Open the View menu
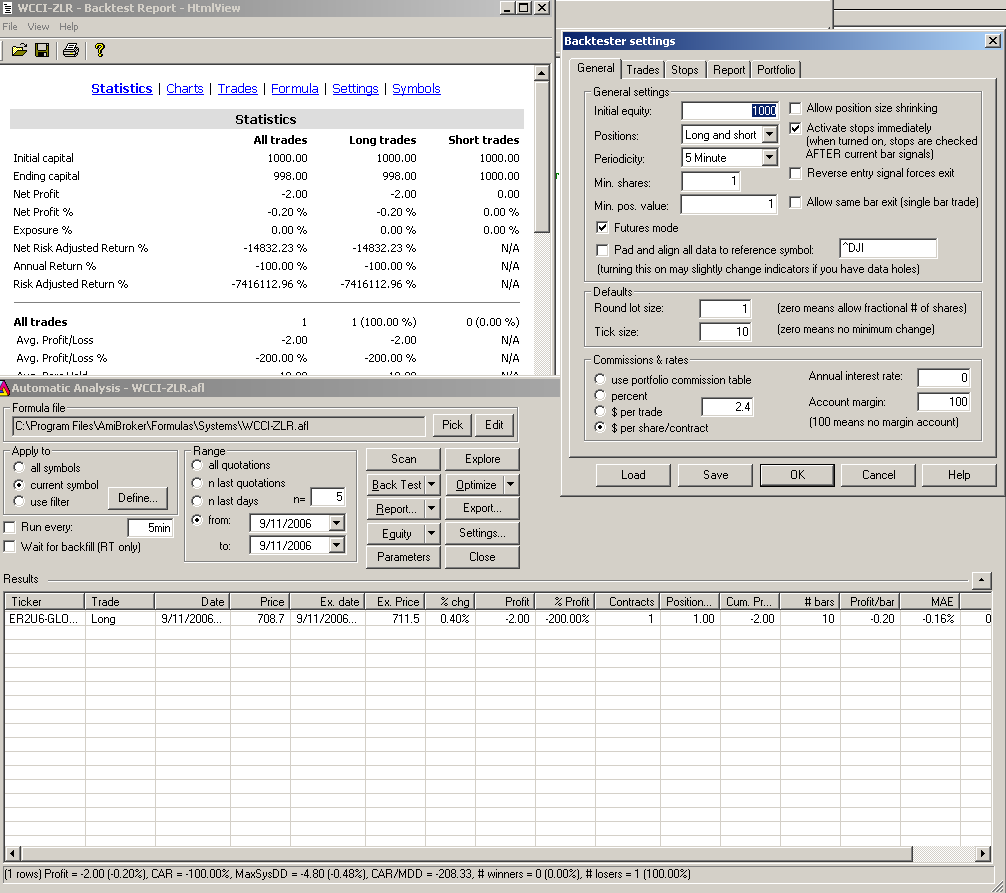This screenshot has height=893, width=1006. [38, 27]
